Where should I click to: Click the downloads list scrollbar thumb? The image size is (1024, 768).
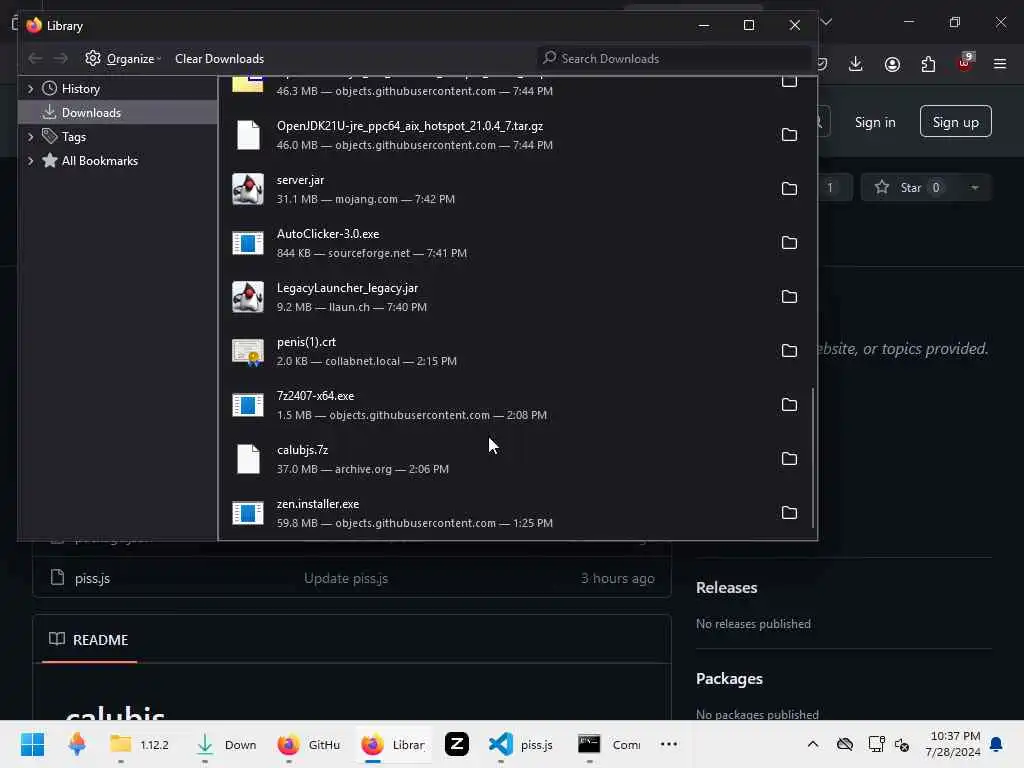point(812,457)
